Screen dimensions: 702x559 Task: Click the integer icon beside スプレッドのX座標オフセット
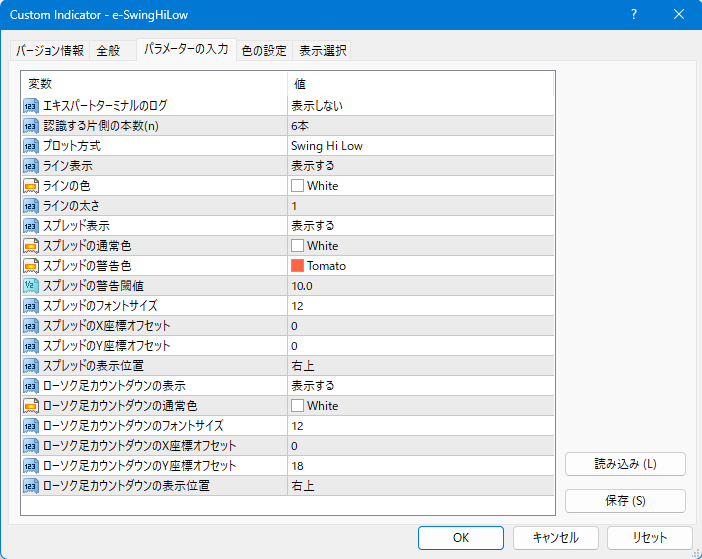pos(30,326)
